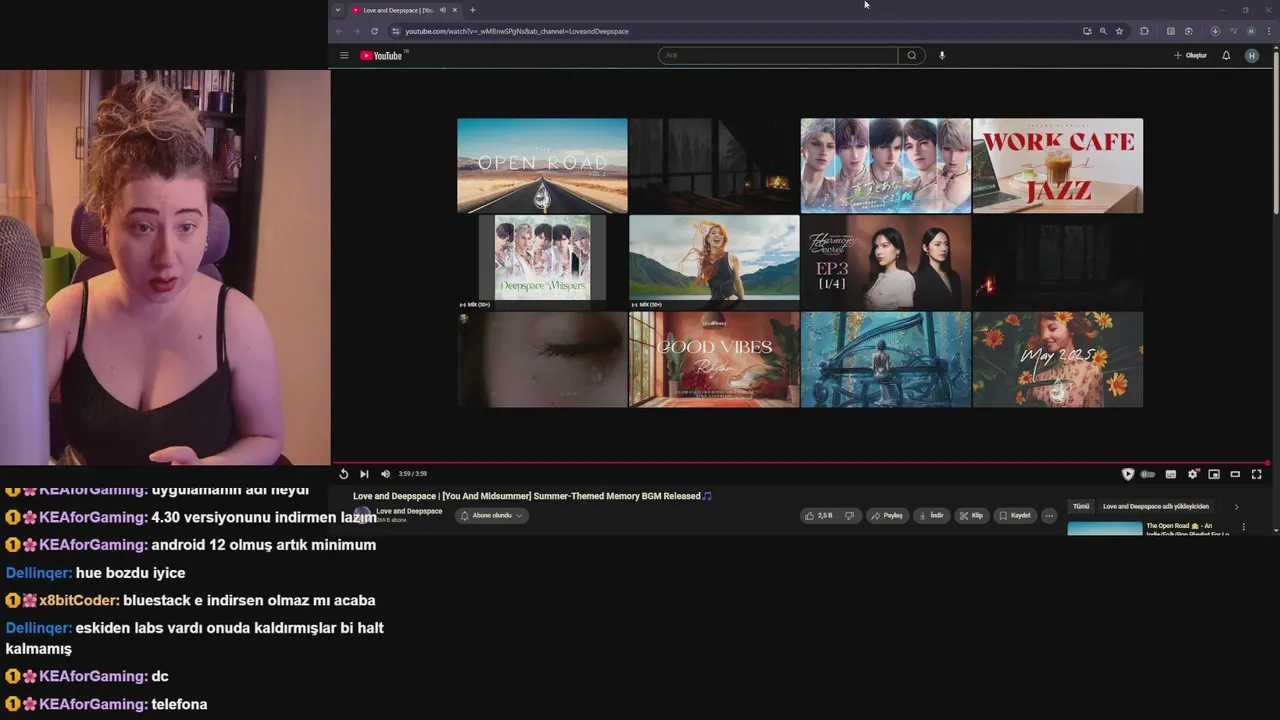Open The Open Road endscreen video

[x=542, y=166]
